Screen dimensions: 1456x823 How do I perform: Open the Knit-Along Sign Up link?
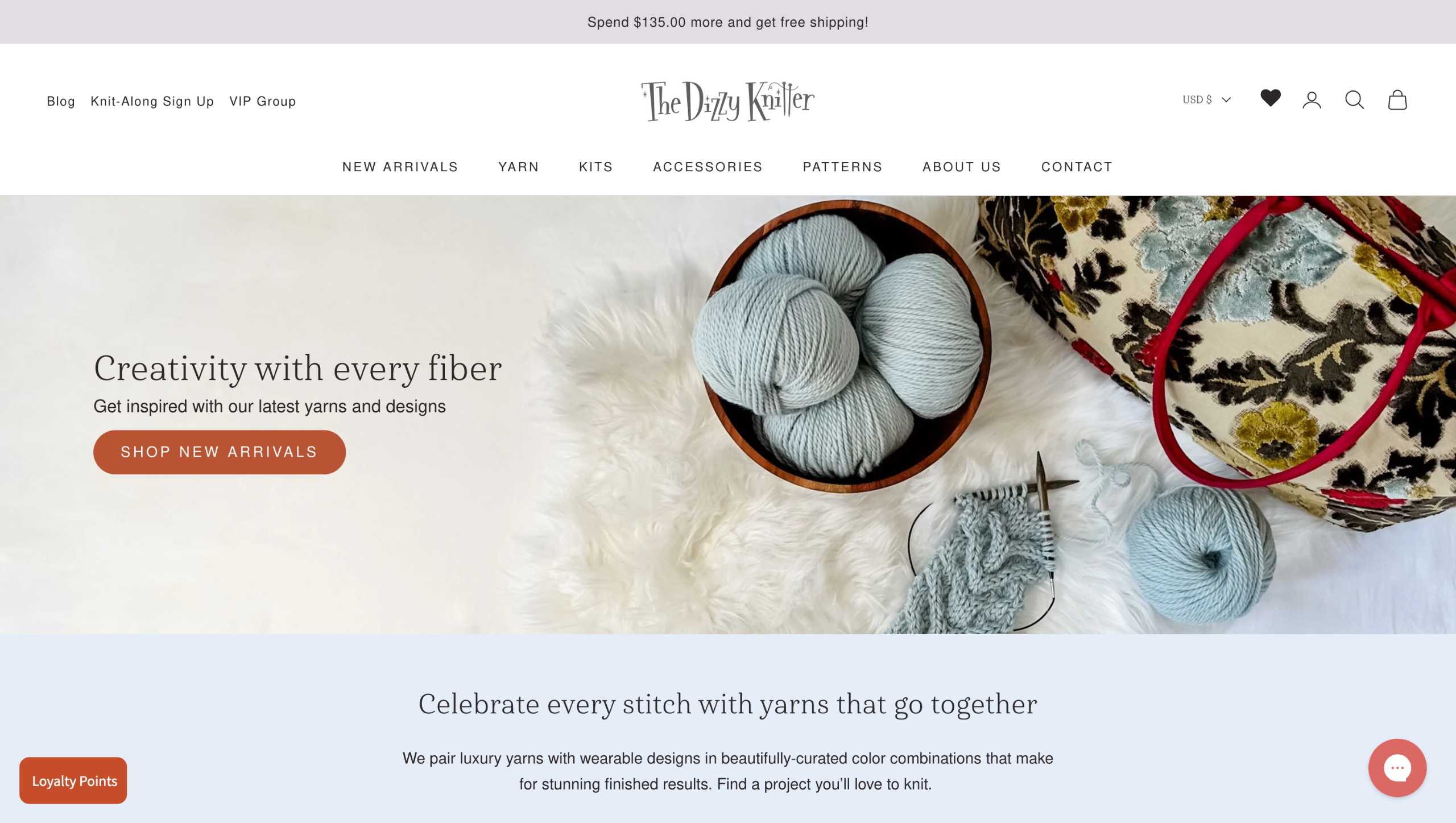152,101
